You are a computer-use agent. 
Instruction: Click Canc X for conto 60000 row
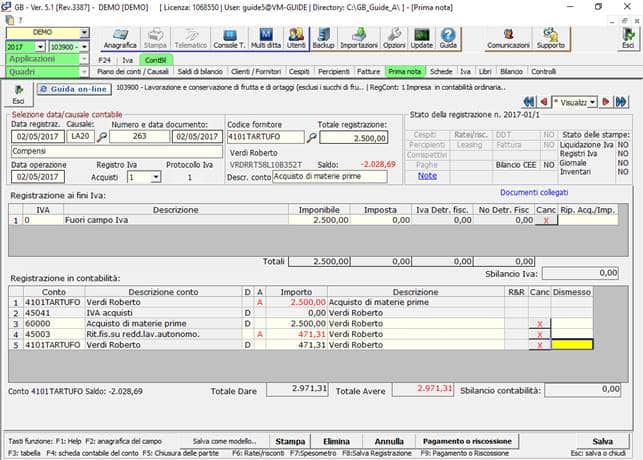tap(540, 324)
